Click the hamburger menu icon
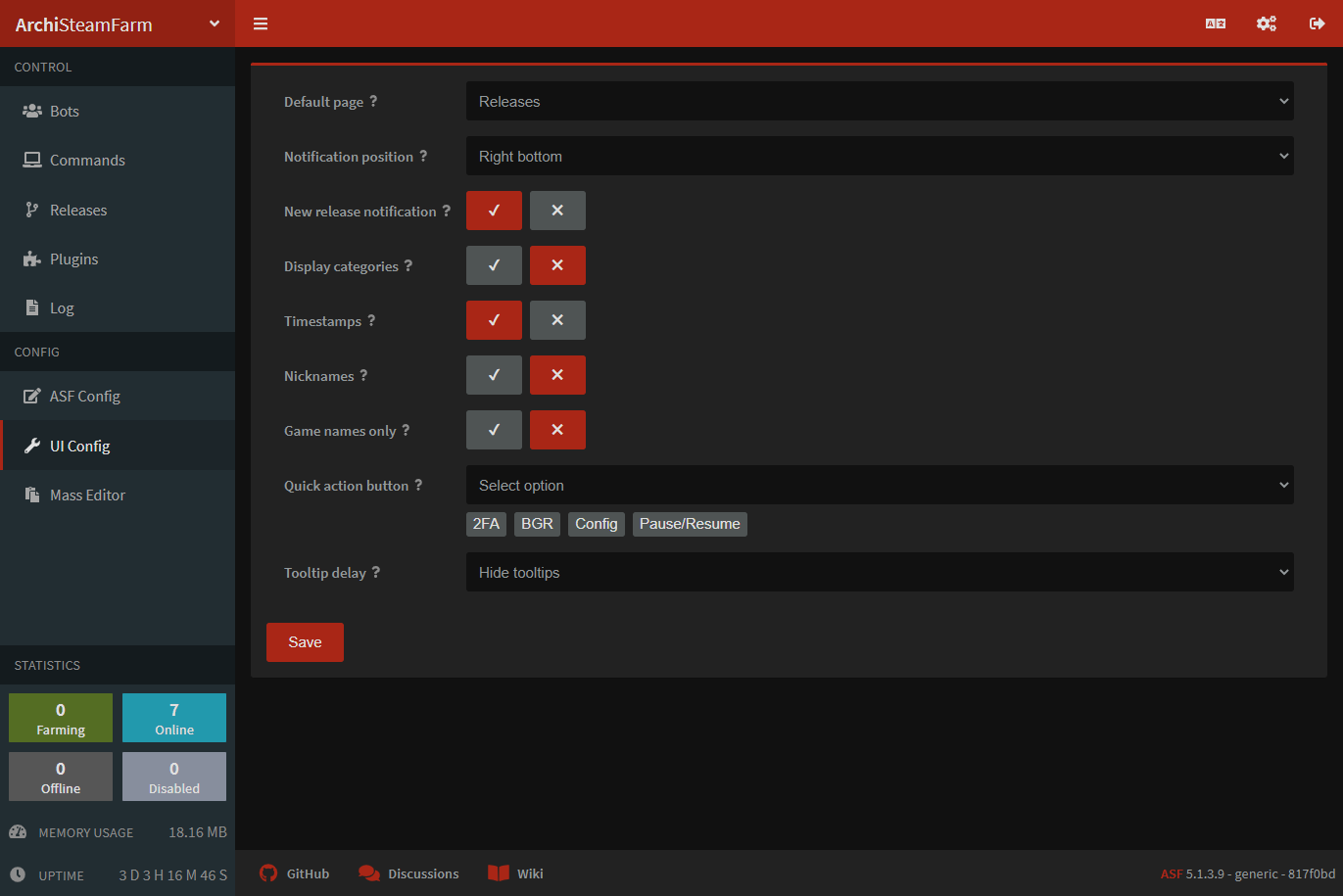Viewport: 1343px width, 896px height. click(260, 23)
